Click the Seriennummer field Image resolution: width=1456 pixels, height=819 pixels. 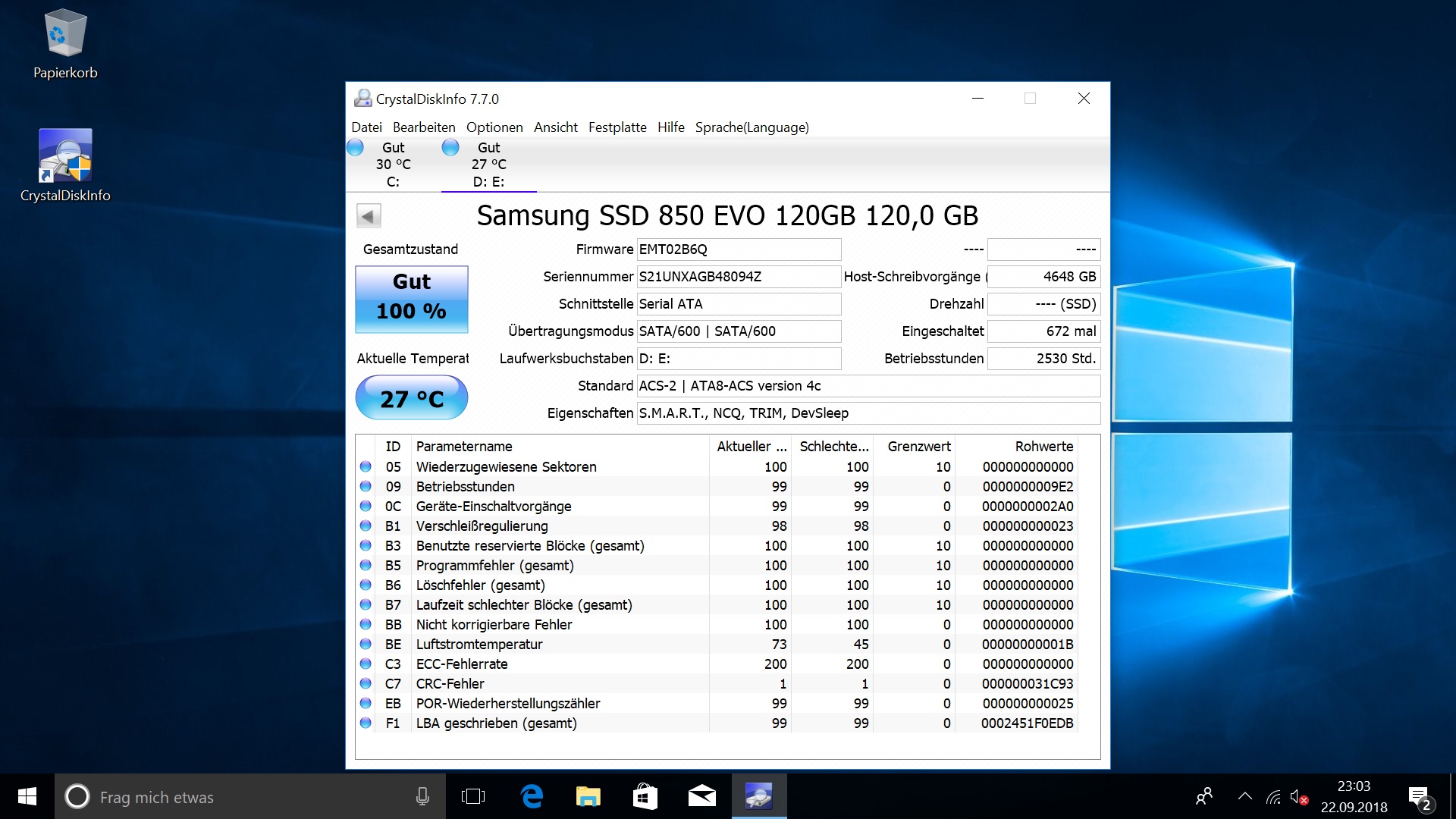[x=739, y=277]
